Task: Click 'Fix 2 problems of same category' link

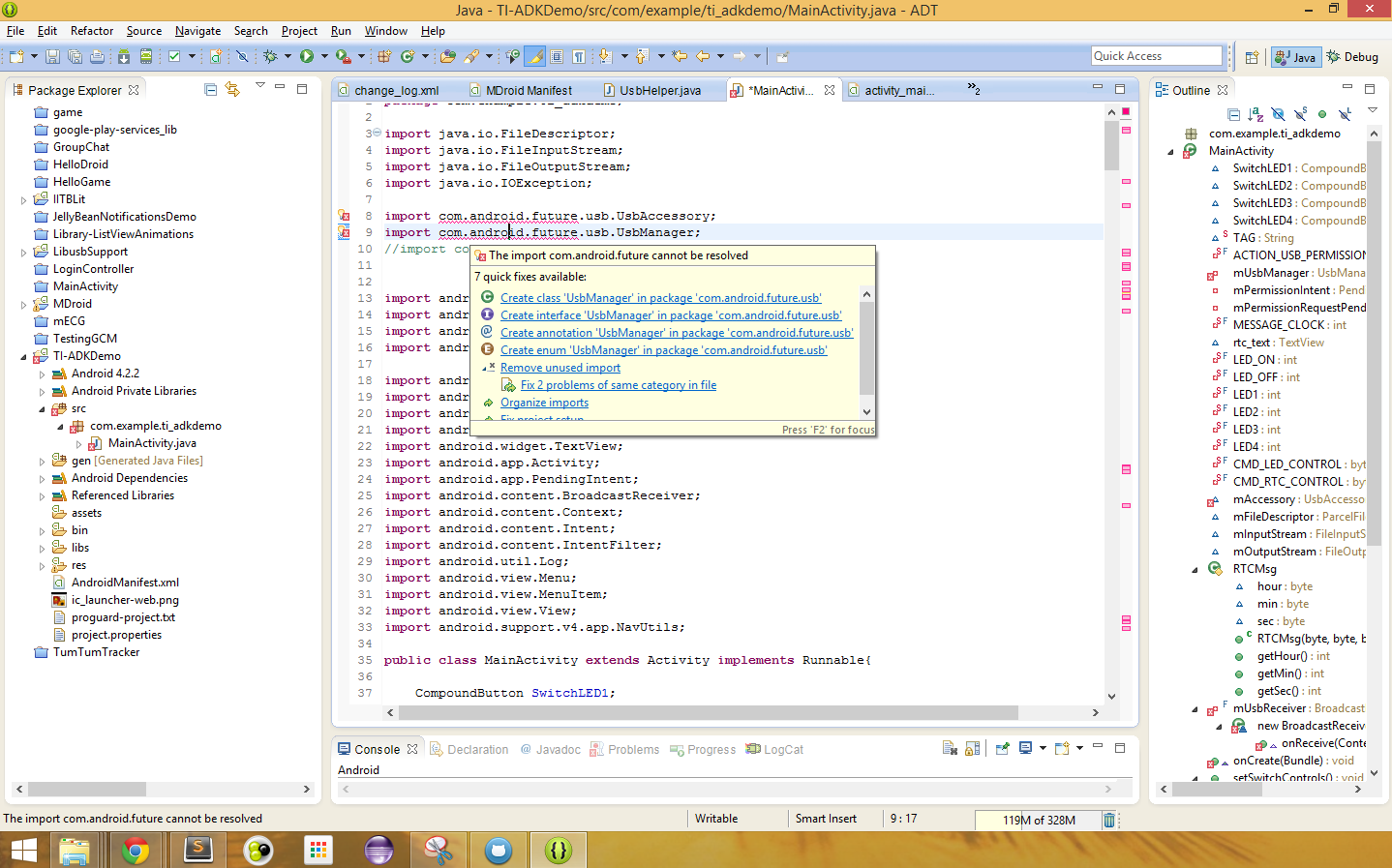Action: coord(619,385)
